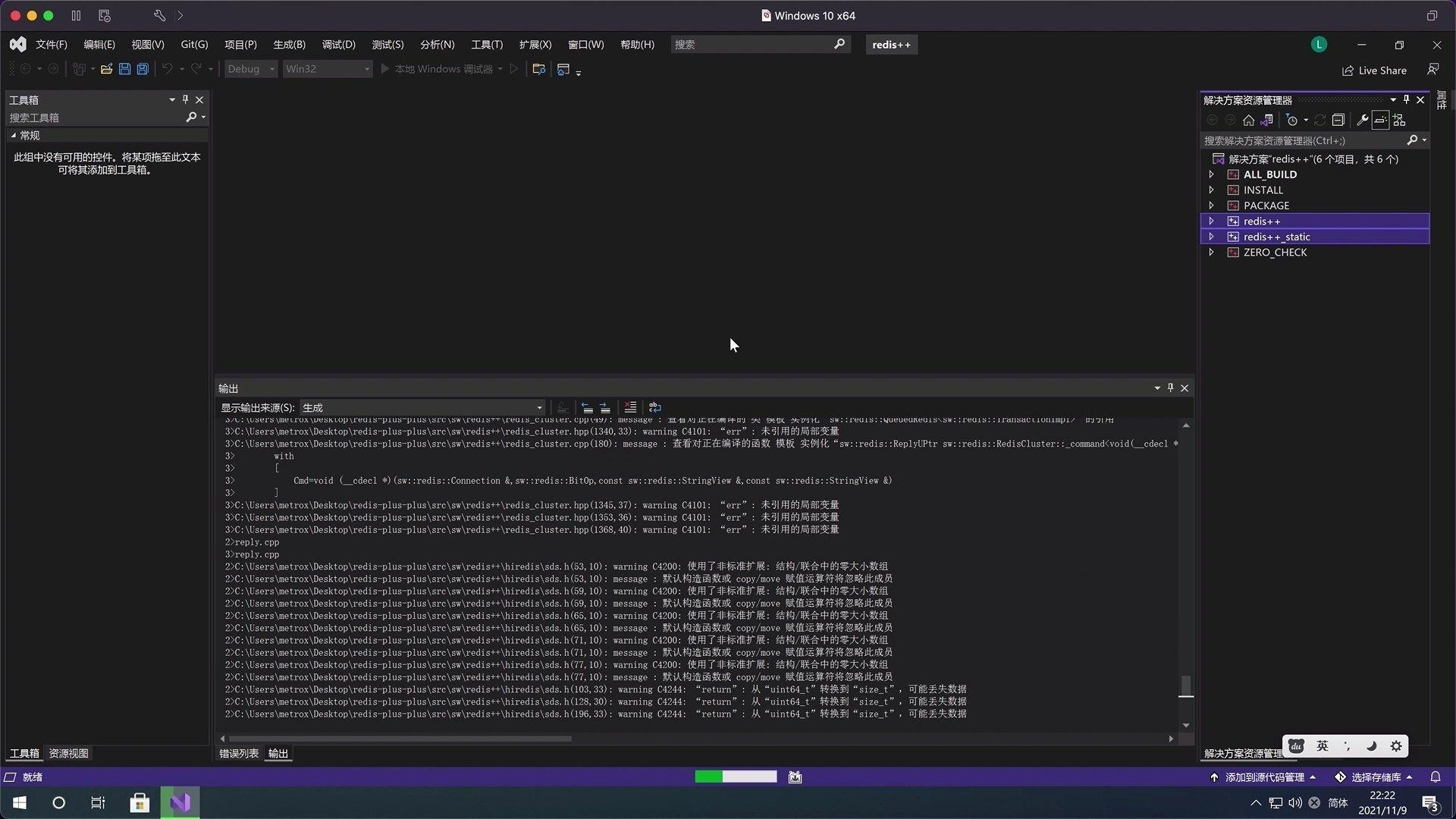Image resolution: width=1456 pixels, height=819 pixels.
Task: Open the Git(G) menu
Action: [x=194, y=45]
